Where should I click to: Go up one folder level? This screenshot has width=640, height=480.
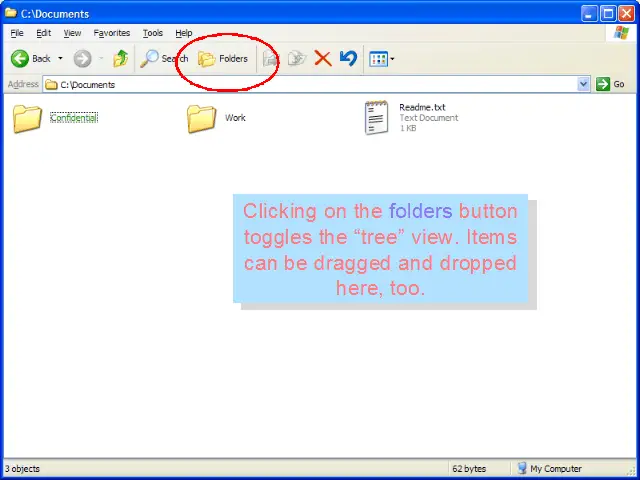pos(120,59)
